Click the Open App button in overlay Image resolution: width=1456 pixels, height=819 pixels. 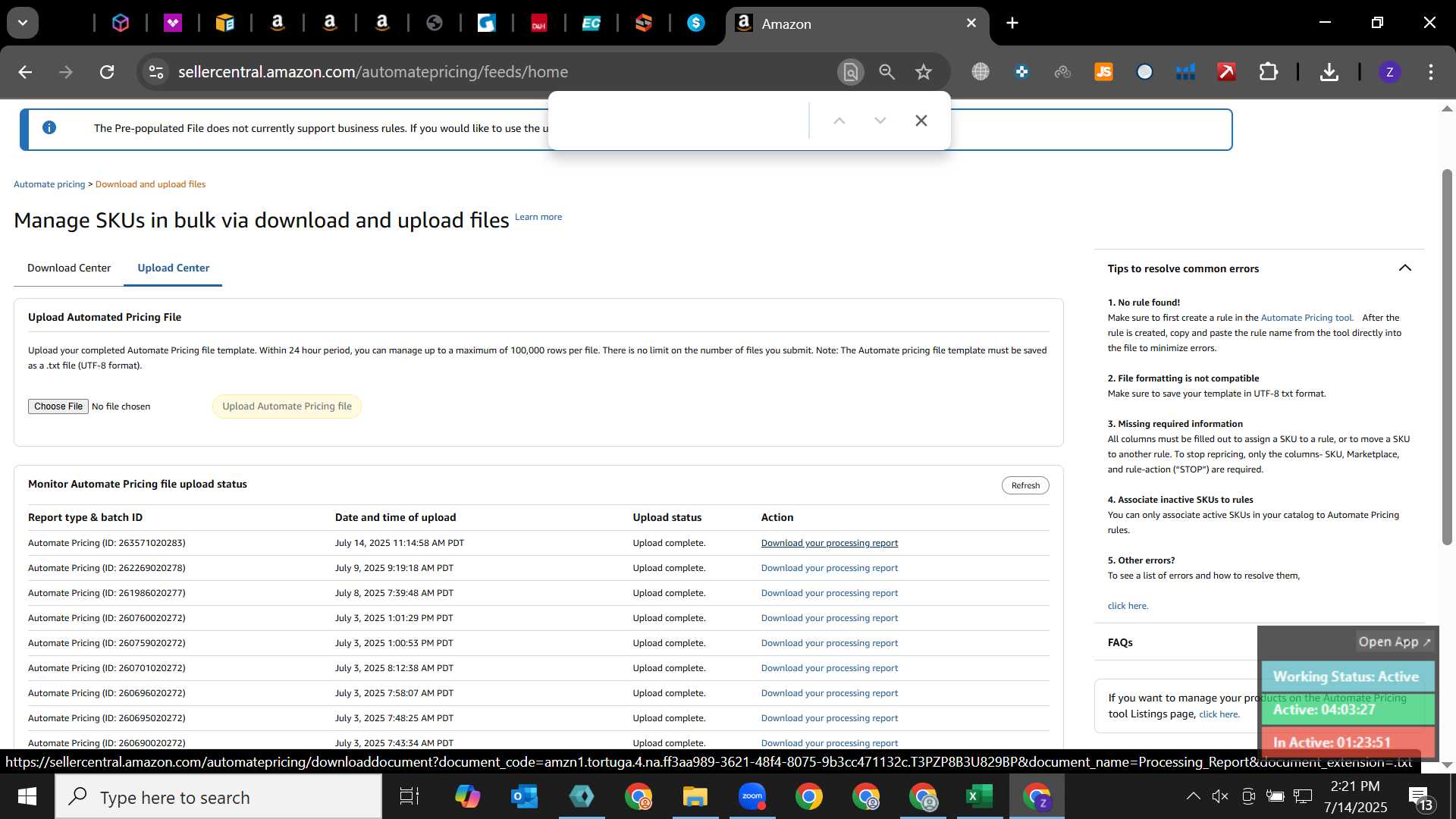click(x=1394, y=642)
